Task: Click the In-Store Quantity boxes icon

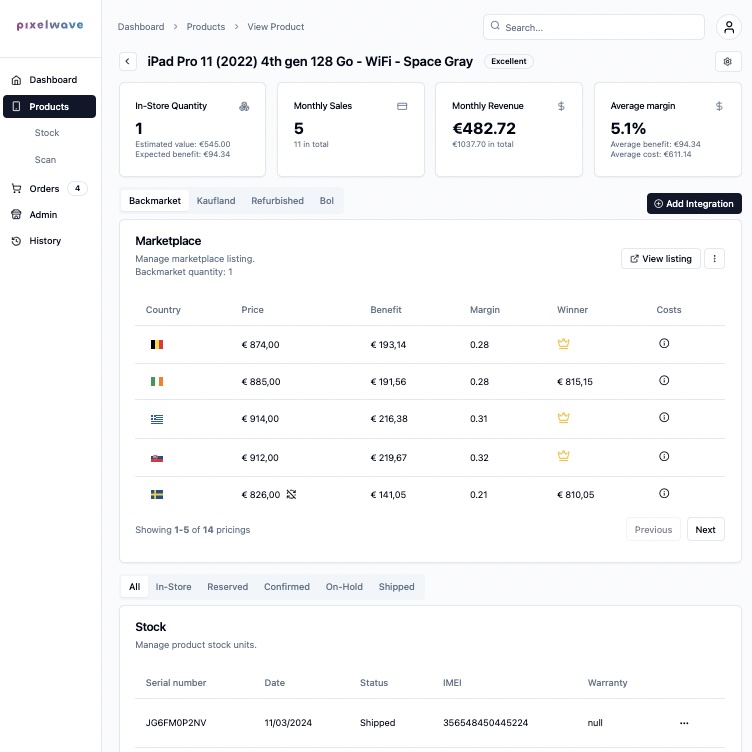Action: click(x=244, y=106)
